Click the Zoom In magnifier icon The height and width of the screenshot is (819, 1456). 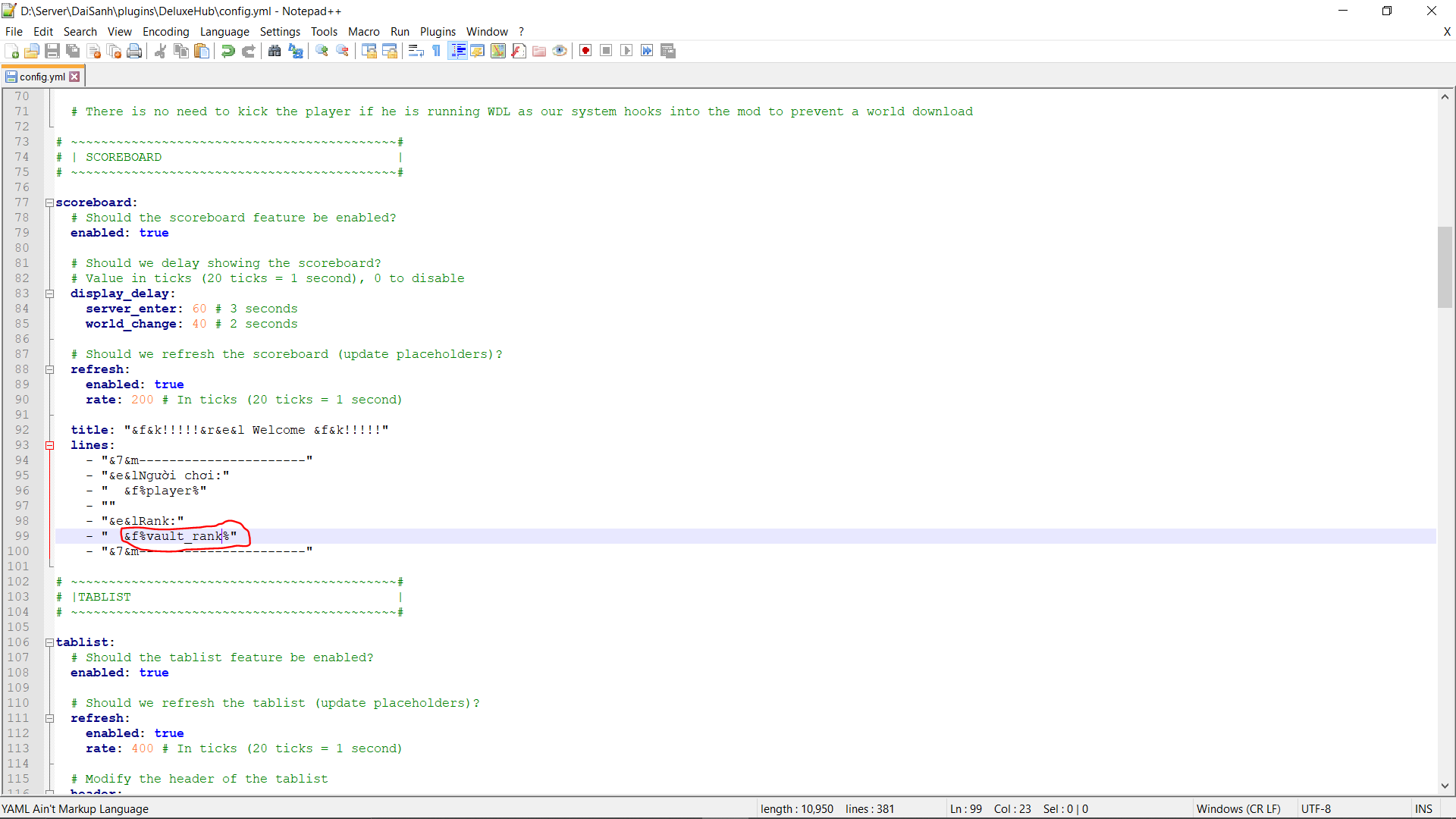(322, 51)
